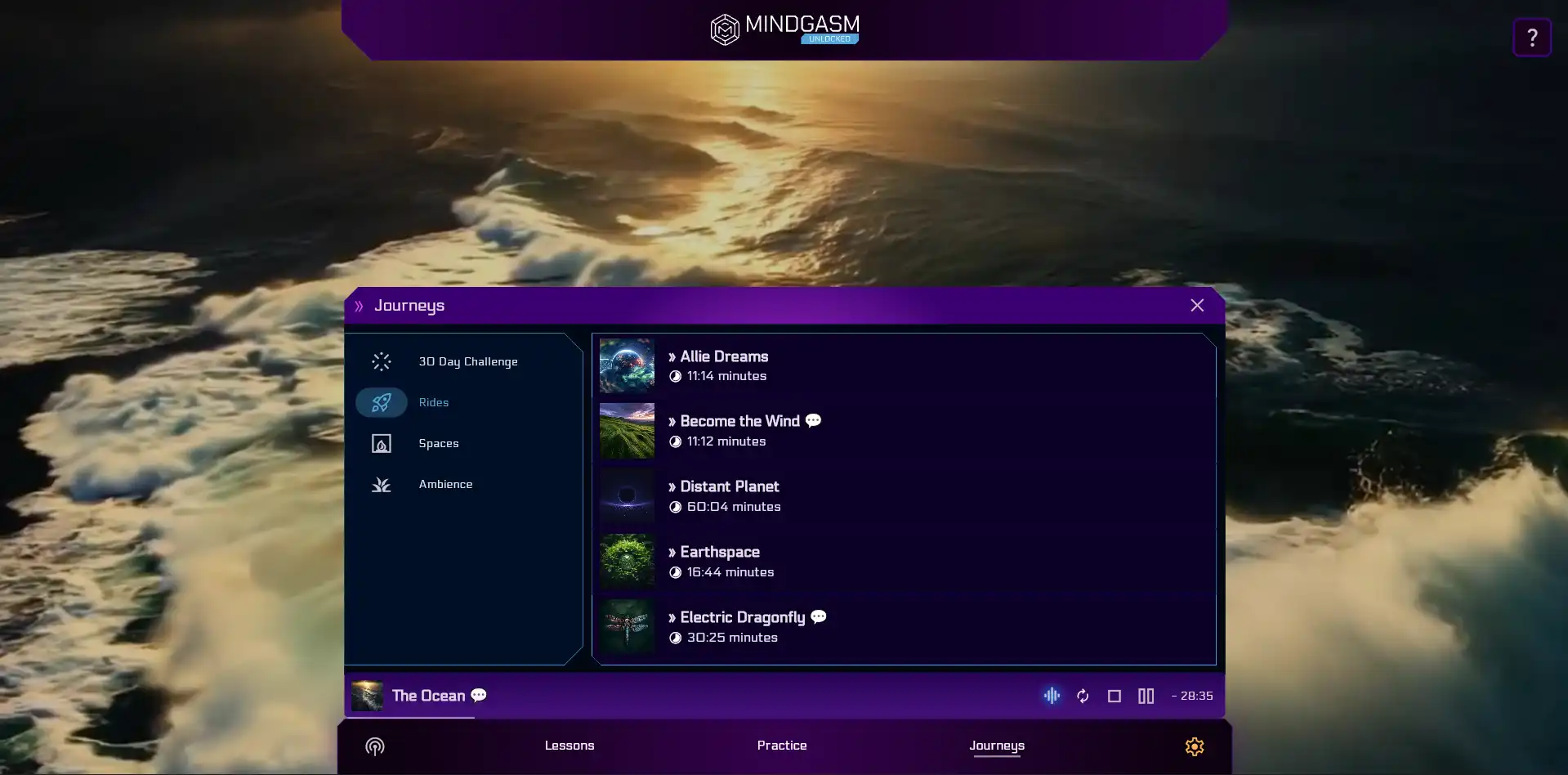Stop playback with the square button
This screenshot has width=1568, height=775.
point(1114,696)
